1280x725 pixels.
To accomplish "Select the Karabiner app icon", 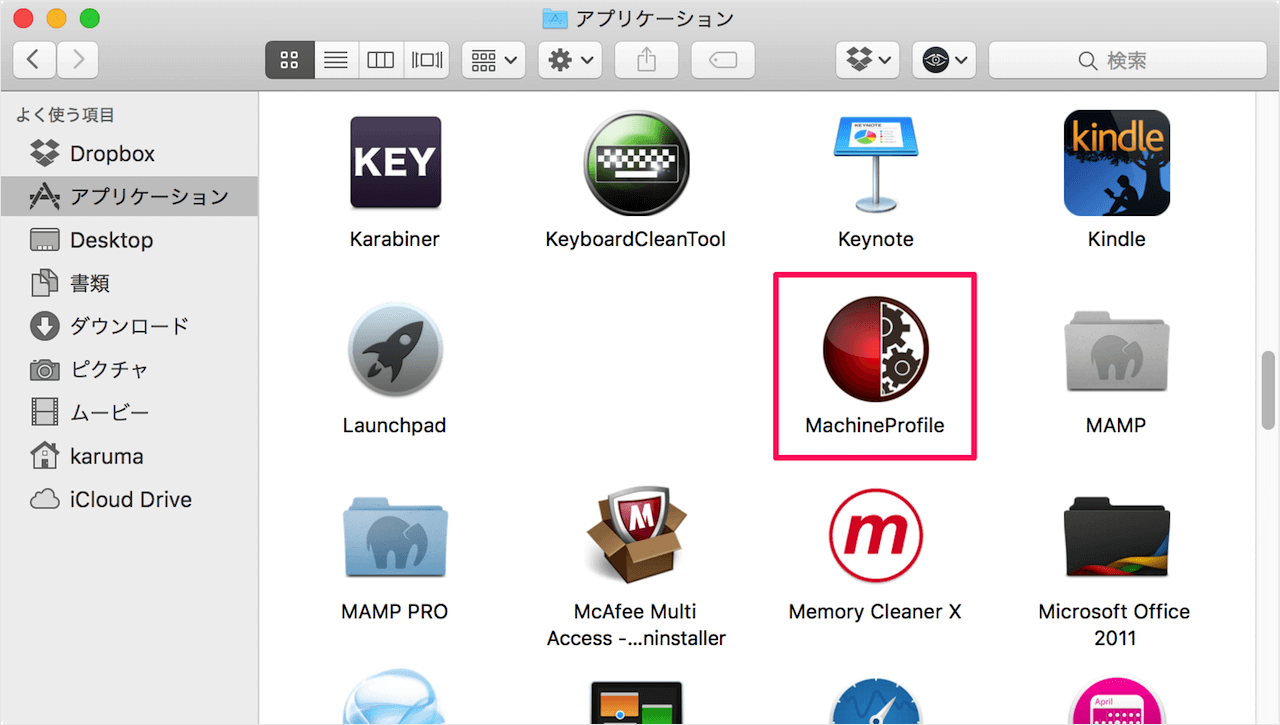I will [x=394, y=162].
